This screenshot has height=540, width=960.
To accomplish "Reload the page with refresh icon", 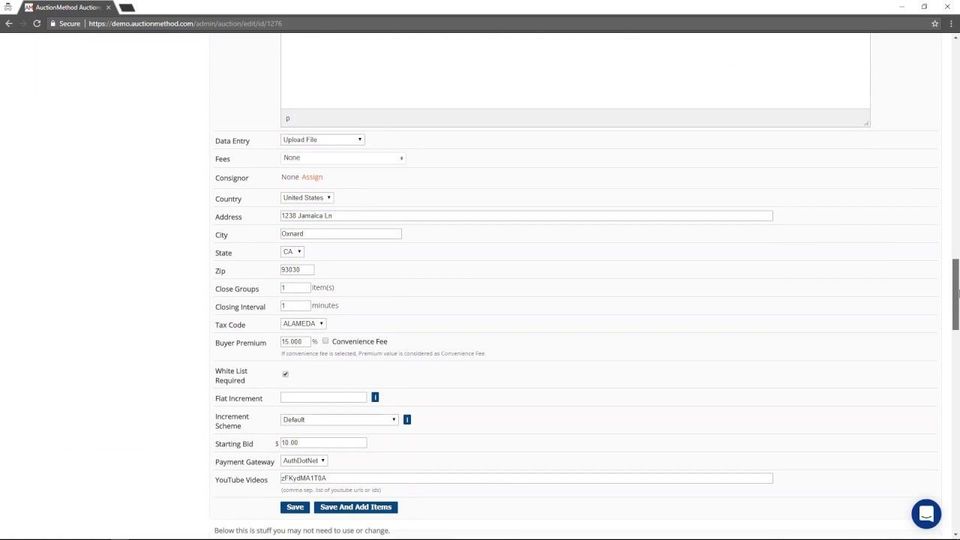I will [x=37, y=23].
